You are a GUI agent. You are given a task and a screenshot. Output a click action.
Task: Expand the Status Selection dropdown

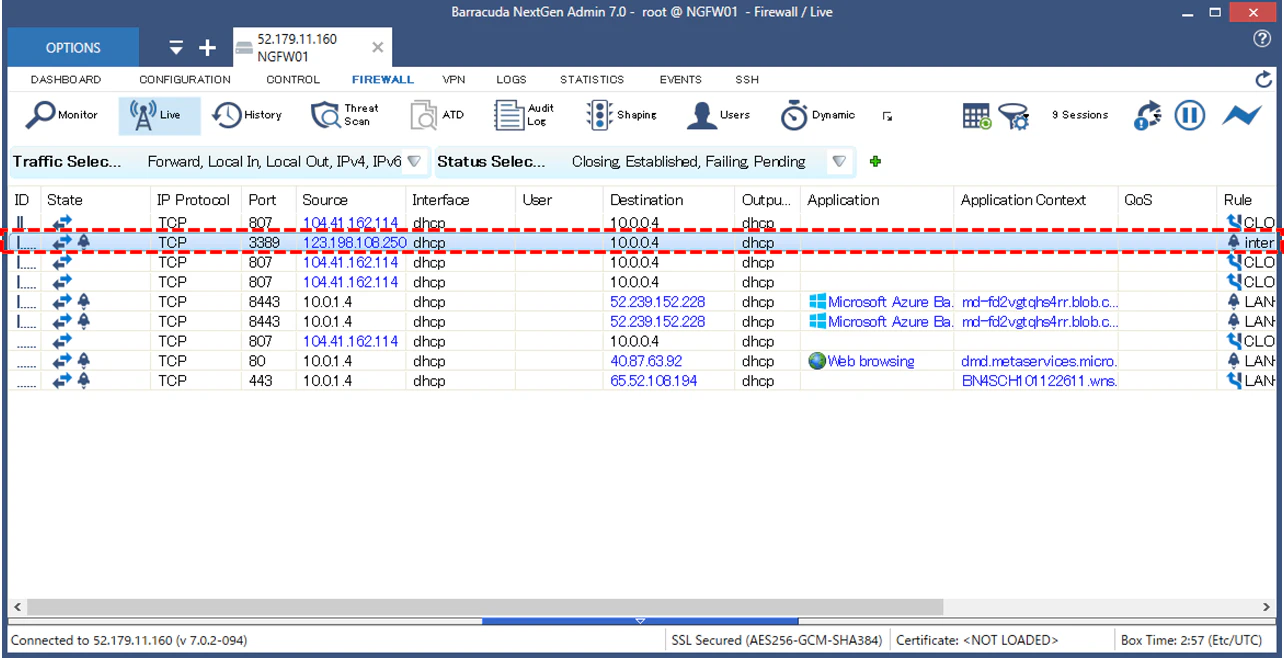(x=840, y=161)
